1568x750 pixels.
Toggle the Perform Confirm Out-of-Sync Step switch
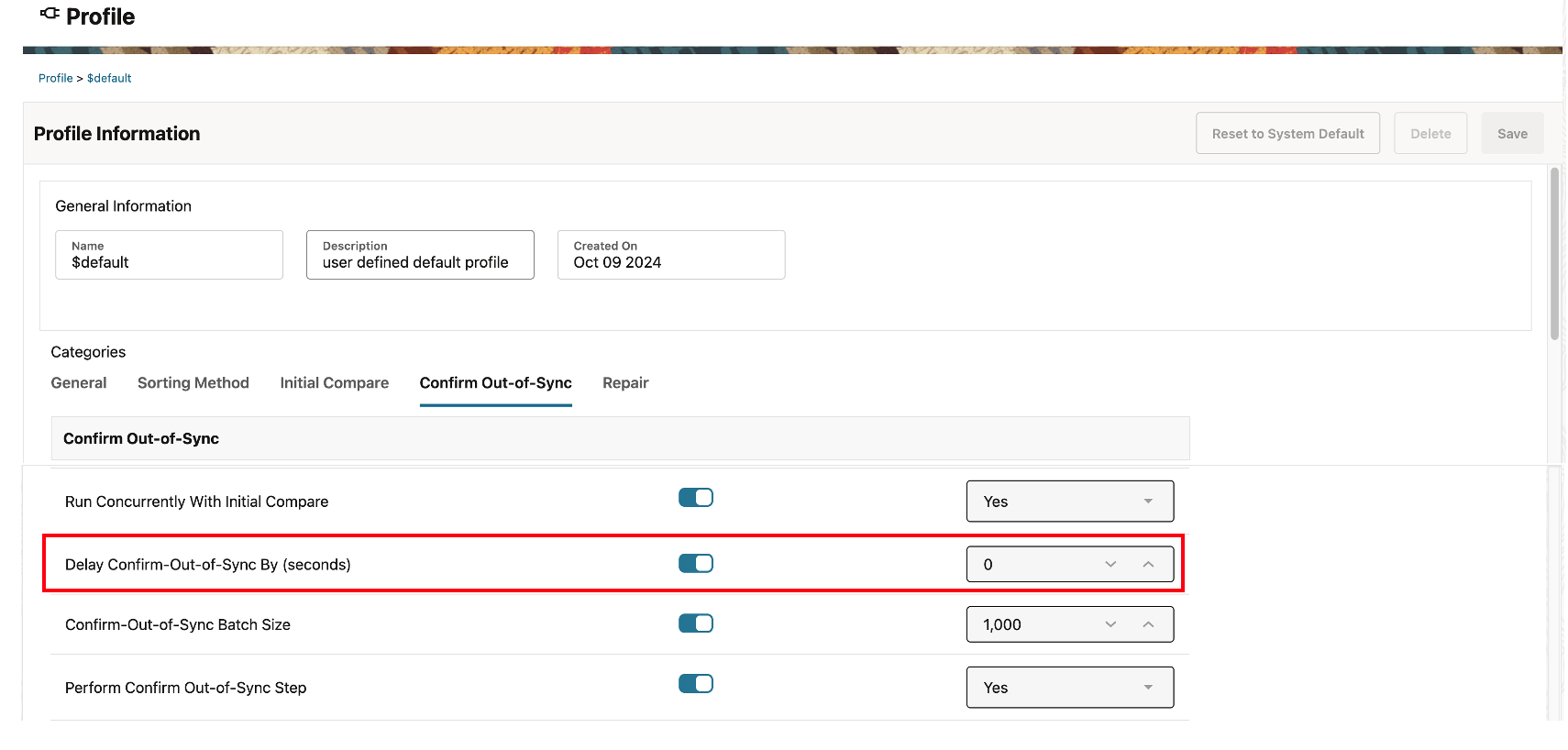(696, 684)
